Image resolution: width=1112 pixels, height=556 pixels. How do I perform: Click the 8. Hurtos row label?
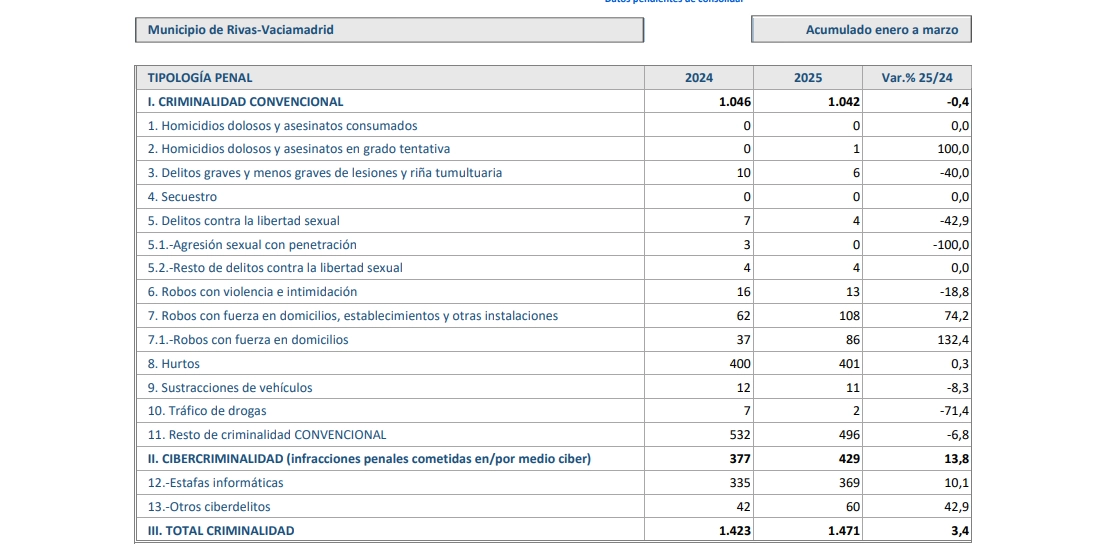[x=174, y=364]
